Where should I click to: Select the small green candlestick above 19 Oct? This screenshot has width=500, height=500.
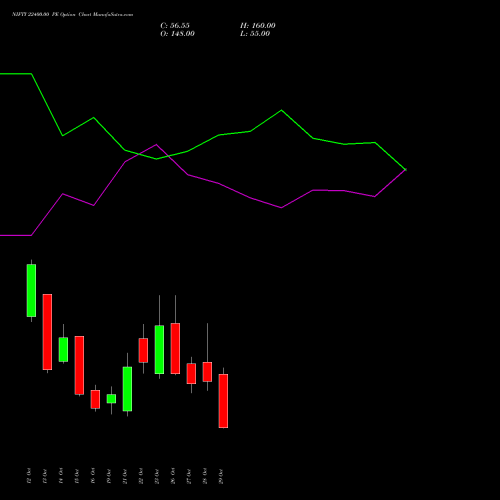tap(111, 399)
